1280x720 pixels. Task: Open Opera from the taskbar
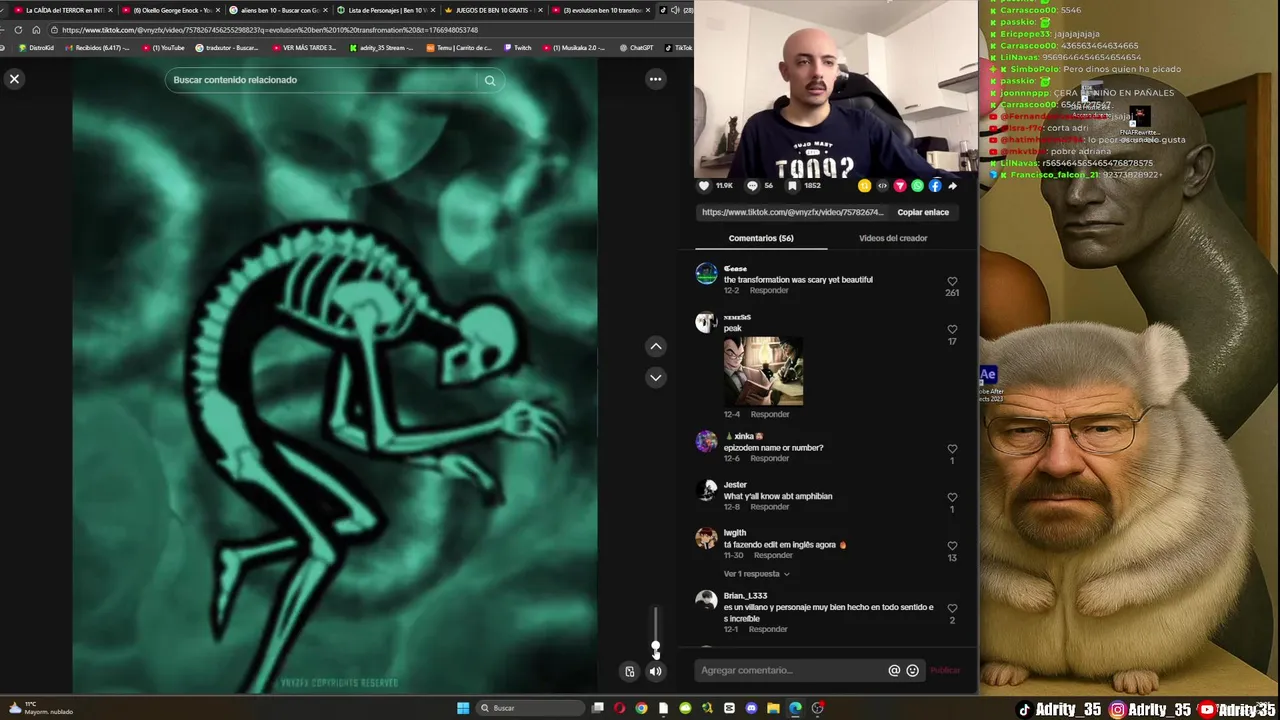[x=620, y=708]
